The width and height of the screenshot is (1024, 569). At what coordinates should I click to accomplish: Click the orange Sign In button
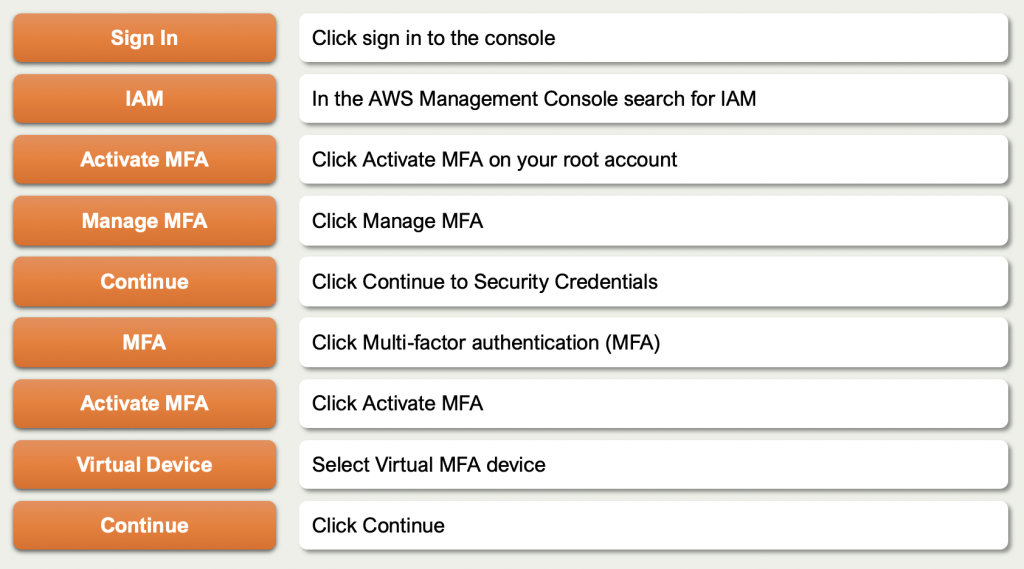pyautogui.click(x=144, y=38)
